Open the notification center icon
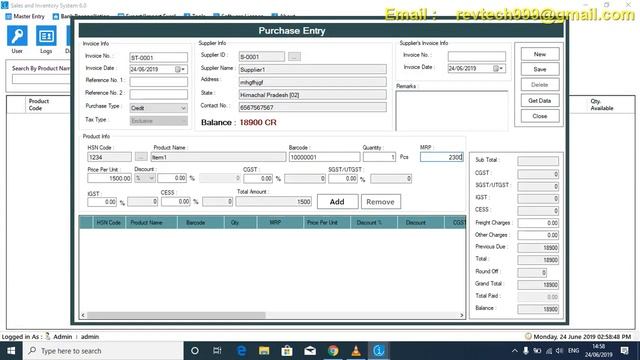 click(x=624, y=351)
